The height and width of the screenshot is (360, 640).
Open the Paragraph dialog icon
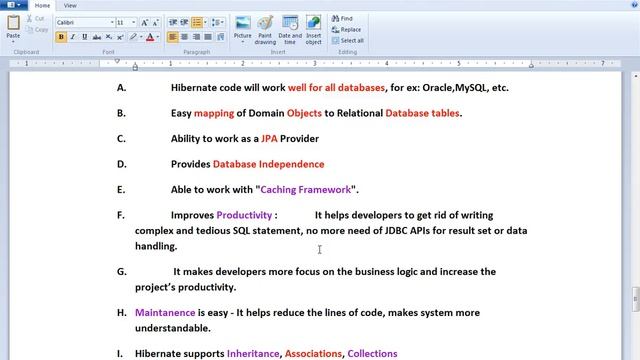coord(221,37)
